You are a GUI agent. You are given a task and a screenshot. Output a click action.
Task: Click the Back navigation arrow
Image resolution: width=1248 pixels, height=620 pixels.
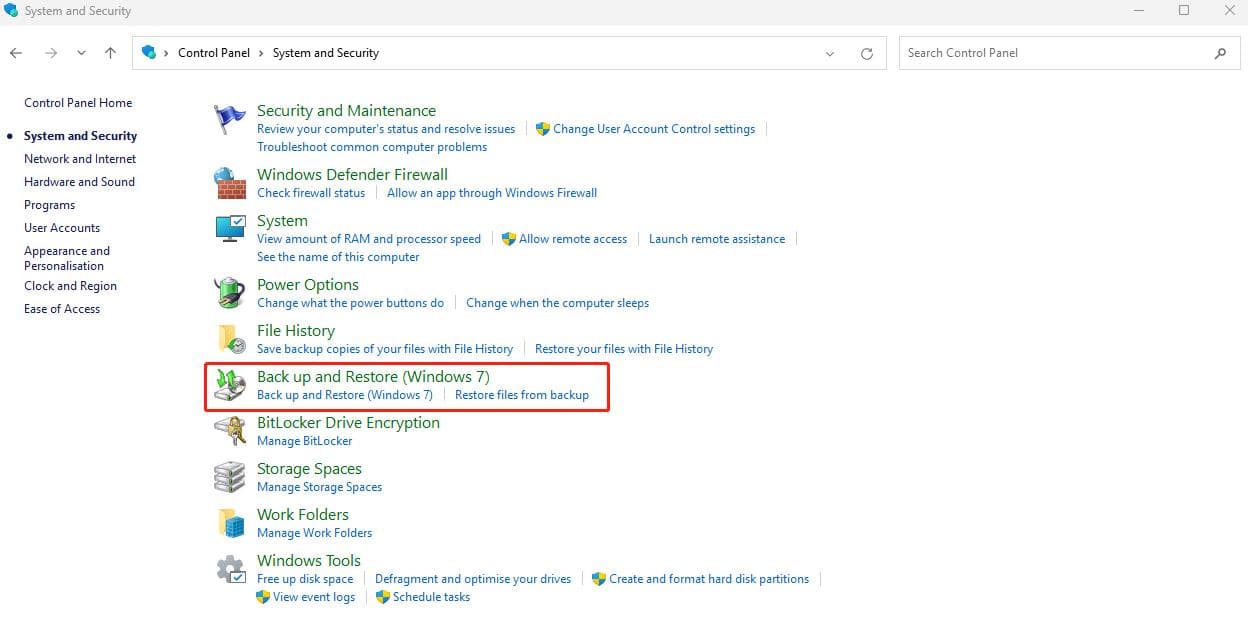16,53
